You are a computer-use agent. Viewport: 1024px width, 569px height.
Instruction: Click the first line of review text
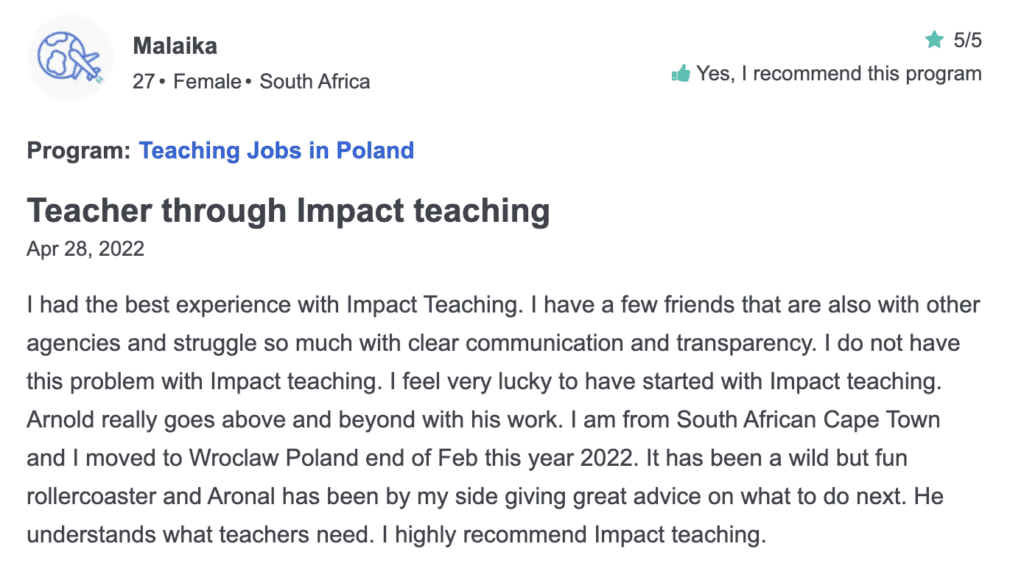[x=503, y=304]
